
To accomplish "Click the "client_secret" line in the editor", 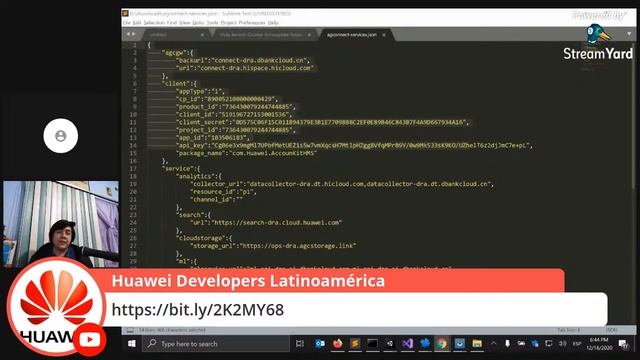I will (x=323, y=122).
